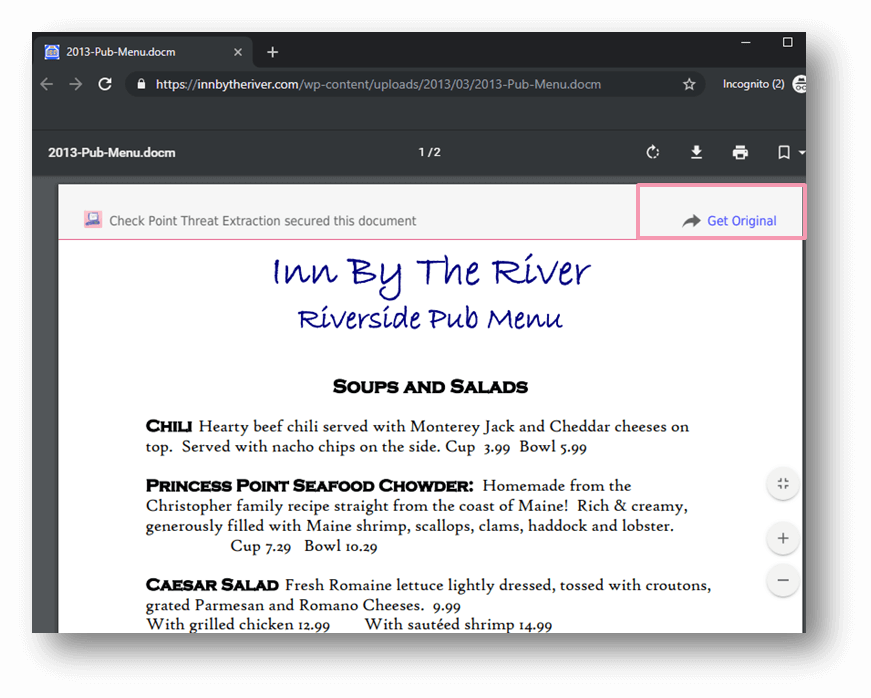Click the 'Incognito (2)' label
Image resolution: width=871 pixels, height=698 pixels.
[753, 84]
